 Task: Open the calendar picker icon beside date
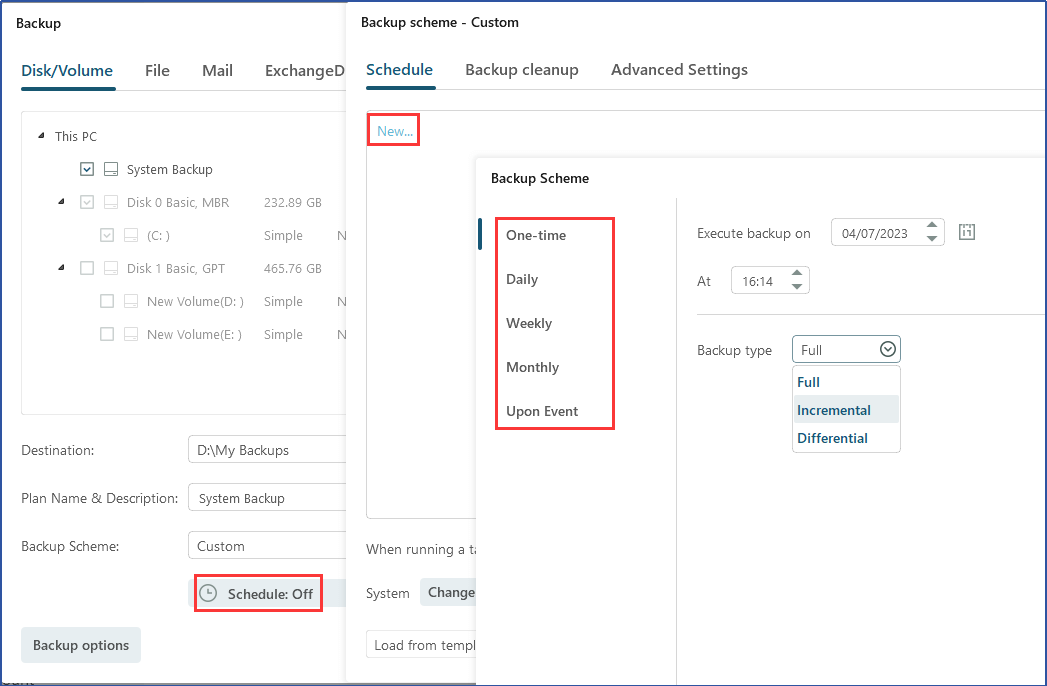pos(966,233)
